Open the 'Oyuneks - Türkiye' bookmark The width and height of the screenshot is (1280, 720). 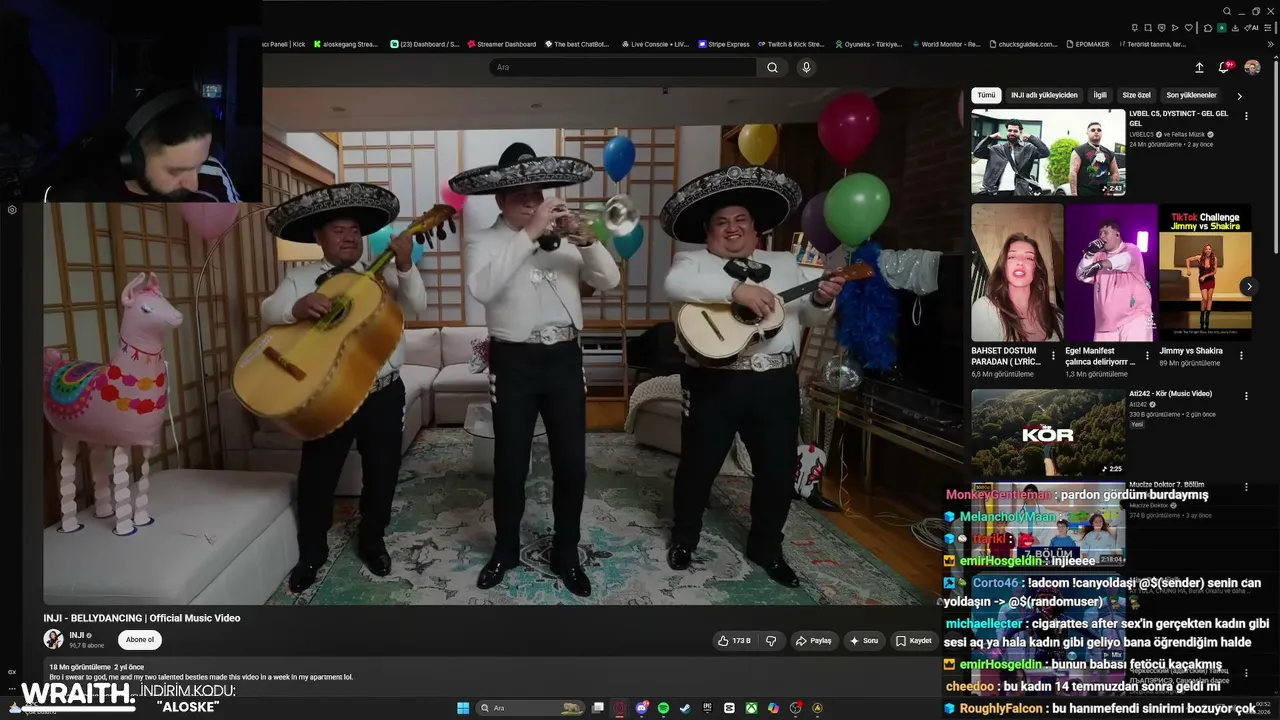tap(867, 44)
